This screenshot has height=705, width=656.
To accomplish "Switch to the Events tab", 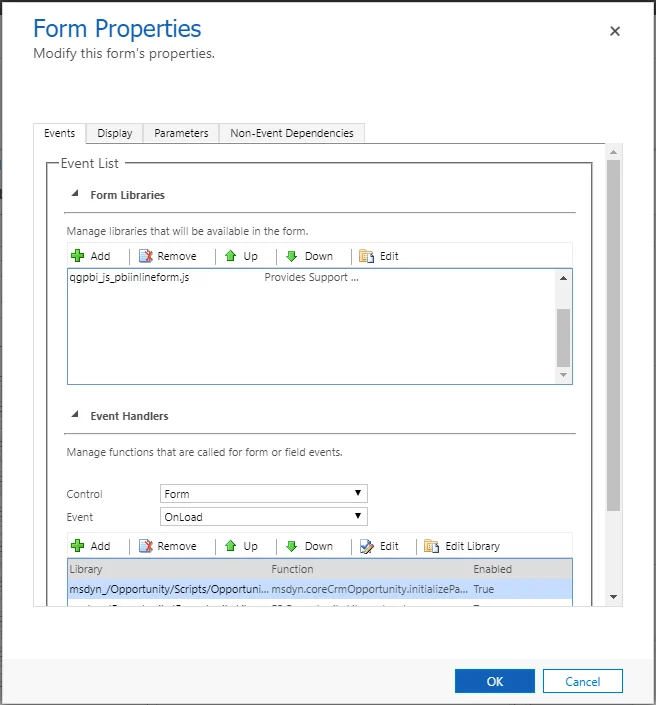I will [x=59, y=133].
